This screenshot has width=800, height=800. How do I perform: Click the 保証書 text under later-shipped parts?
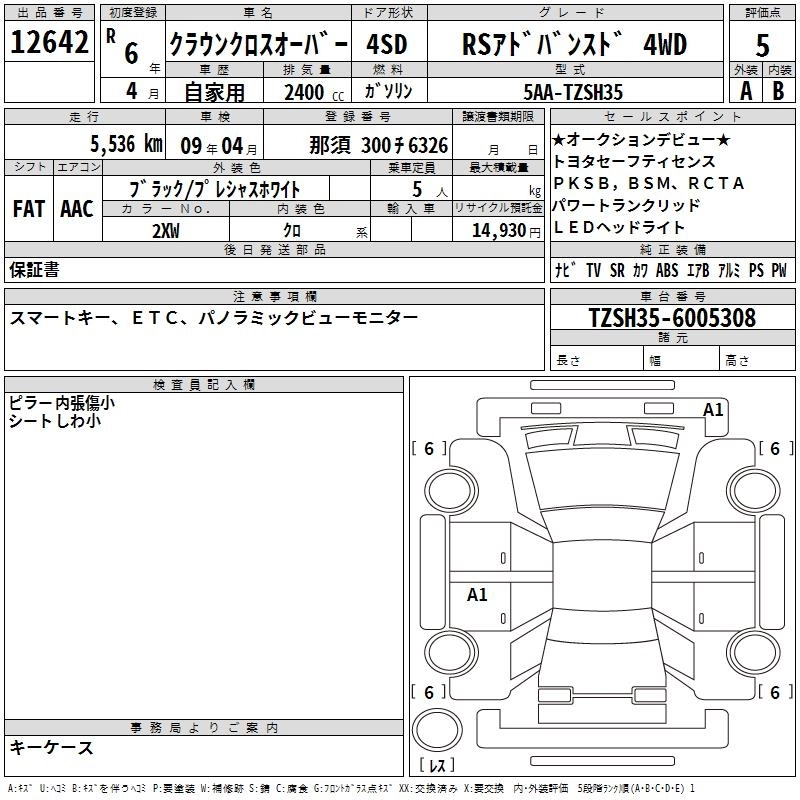click(35, 270)
